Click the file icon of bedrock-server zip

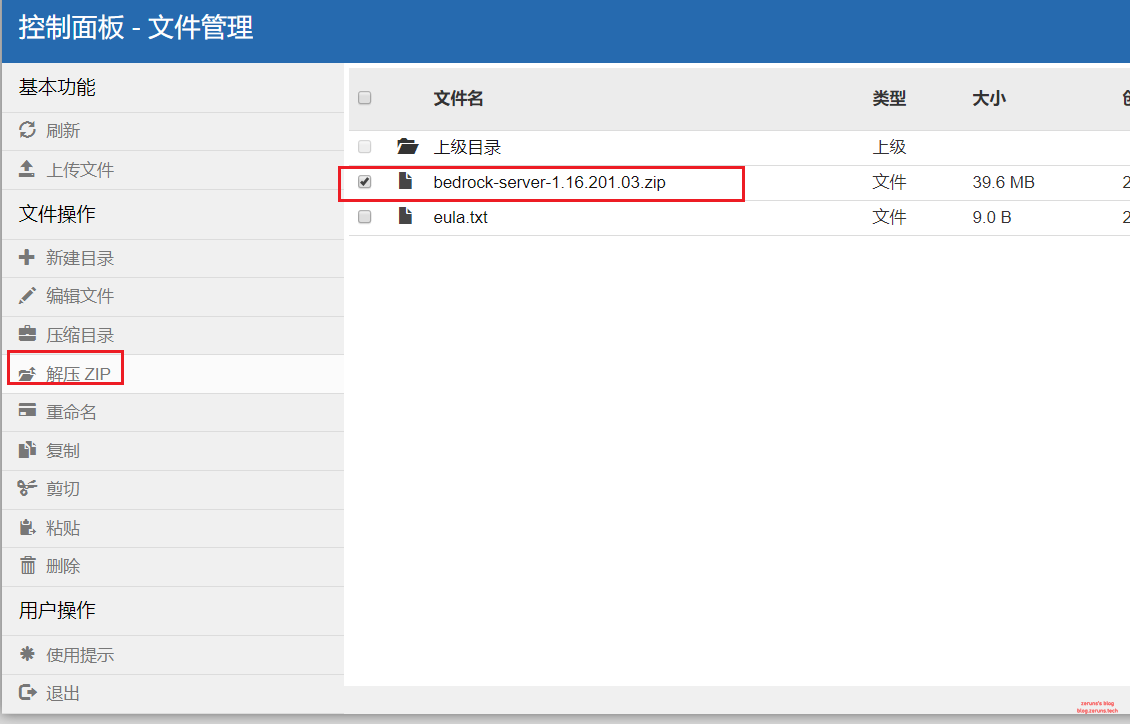point(406,181)
